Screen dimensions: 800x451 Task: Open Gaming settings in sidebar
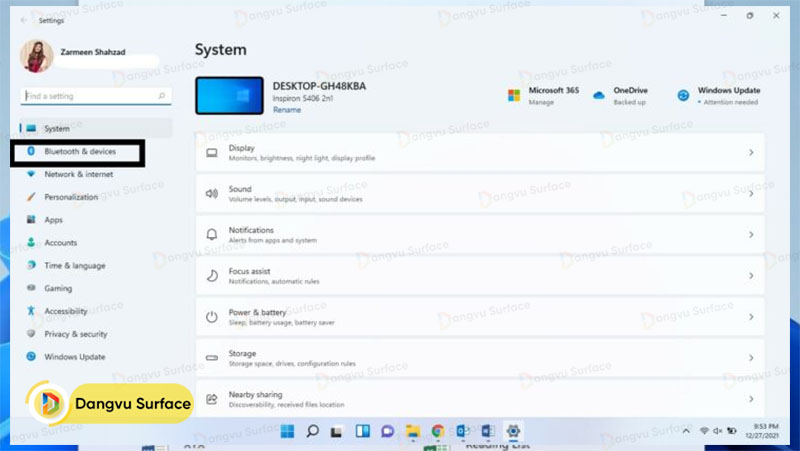tap(58, 288)
